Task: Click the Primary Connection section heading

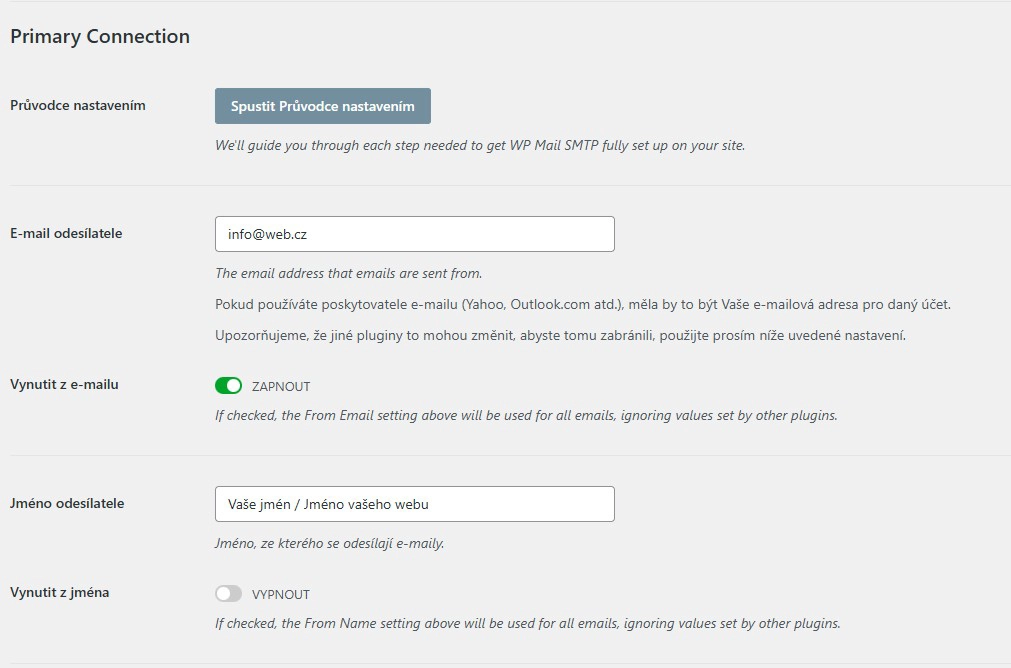Action: (99, 36)
